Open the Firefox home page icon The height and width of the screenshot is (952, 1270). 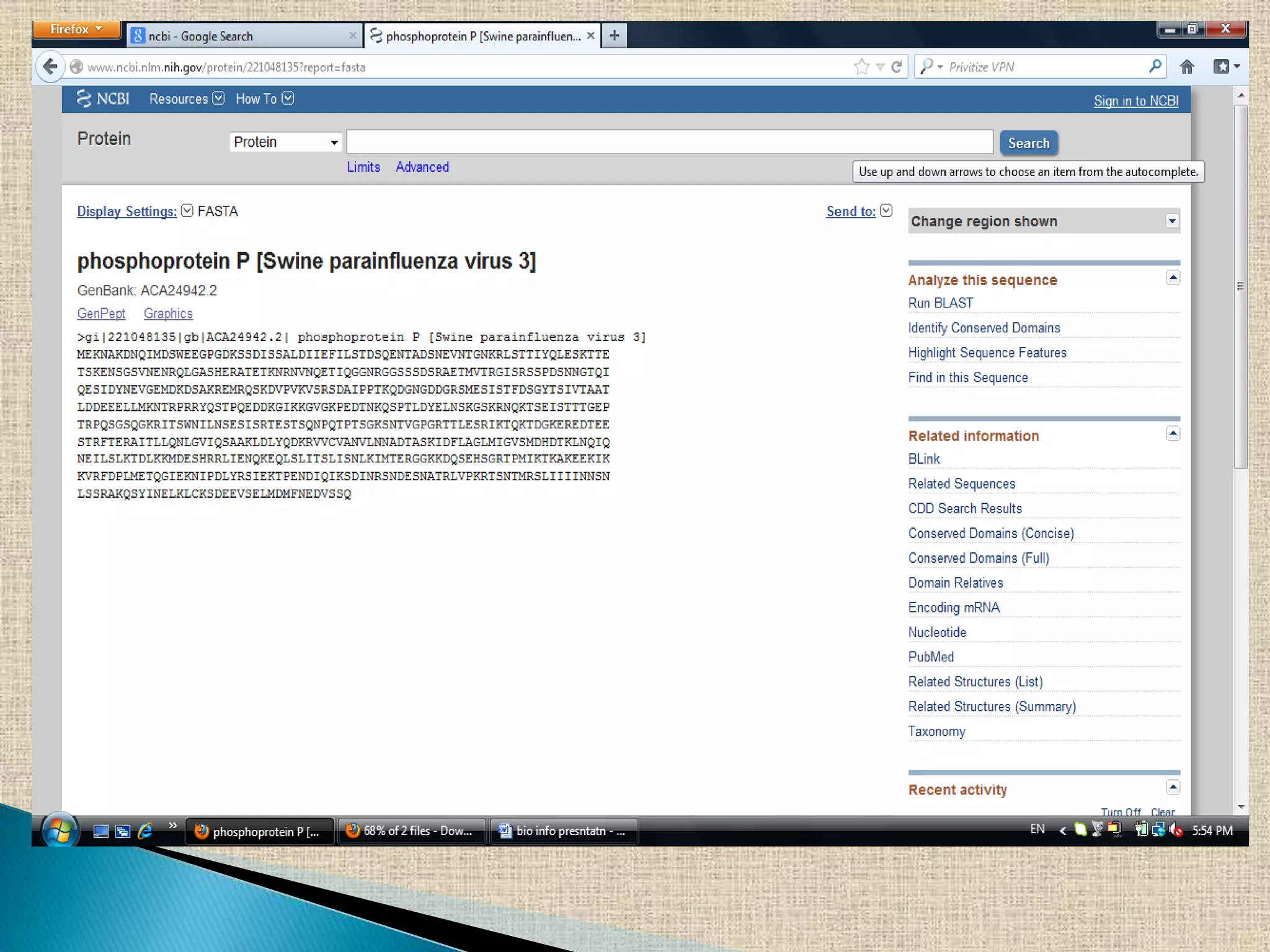click(1187, 67)
